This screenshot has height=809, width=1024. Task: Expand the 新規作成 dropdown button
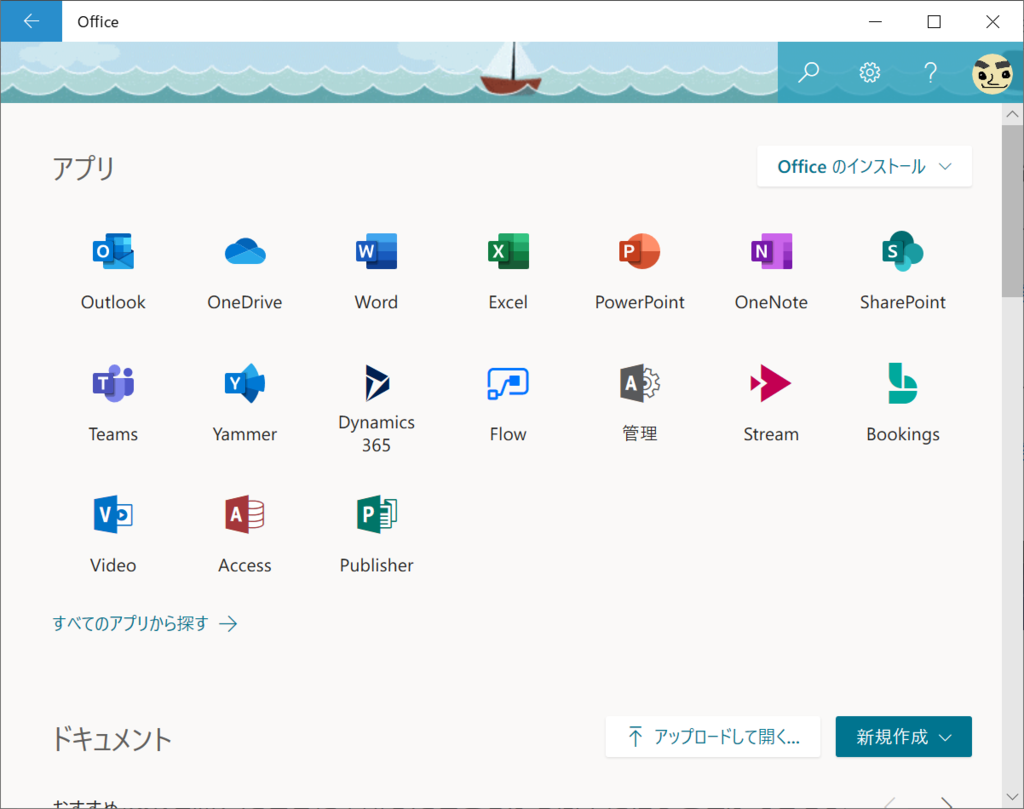pyautogui.click(x=903, y=737)
